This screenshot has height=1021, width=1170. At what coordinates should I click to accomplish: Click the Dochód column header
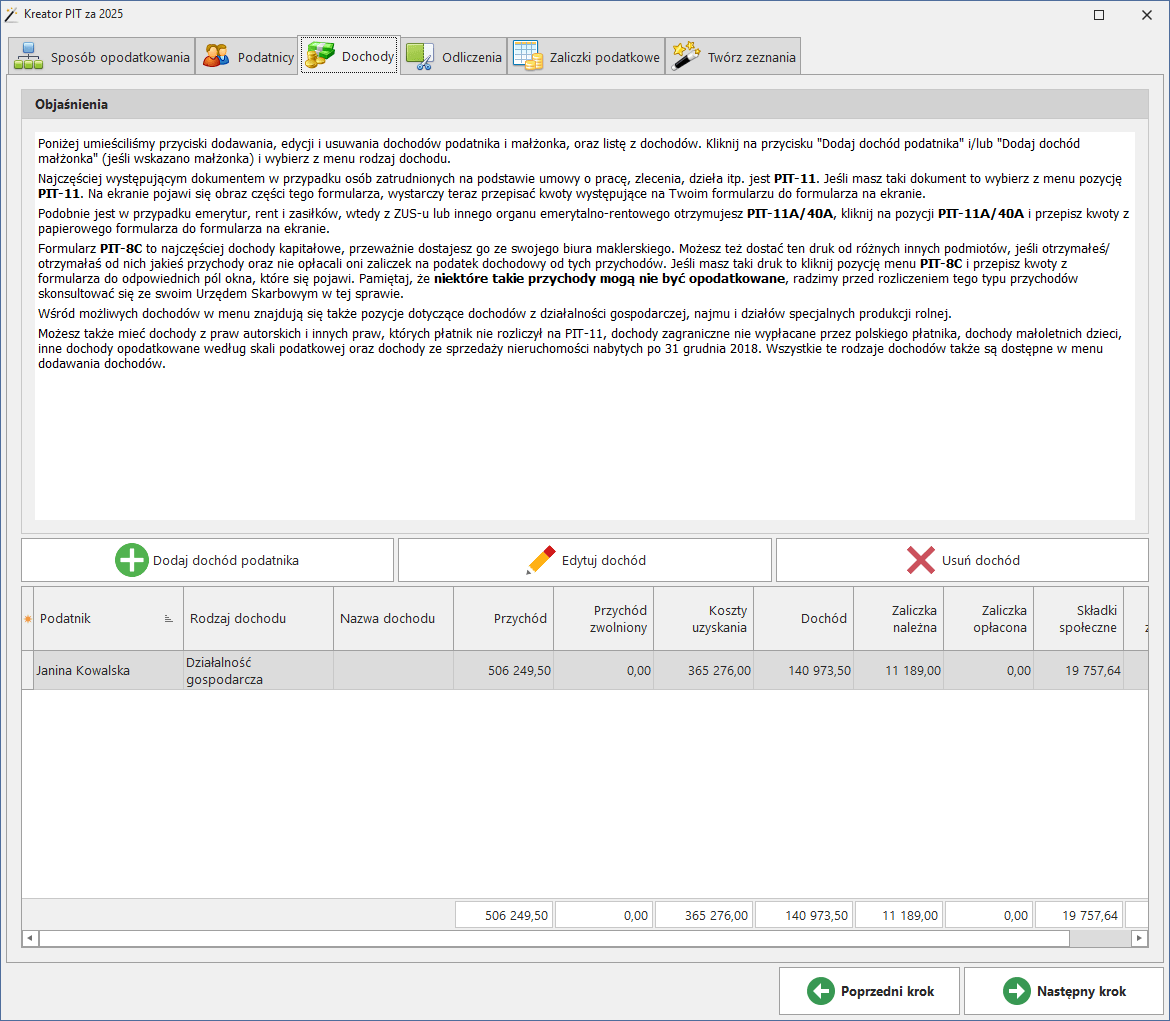[804, 619]
